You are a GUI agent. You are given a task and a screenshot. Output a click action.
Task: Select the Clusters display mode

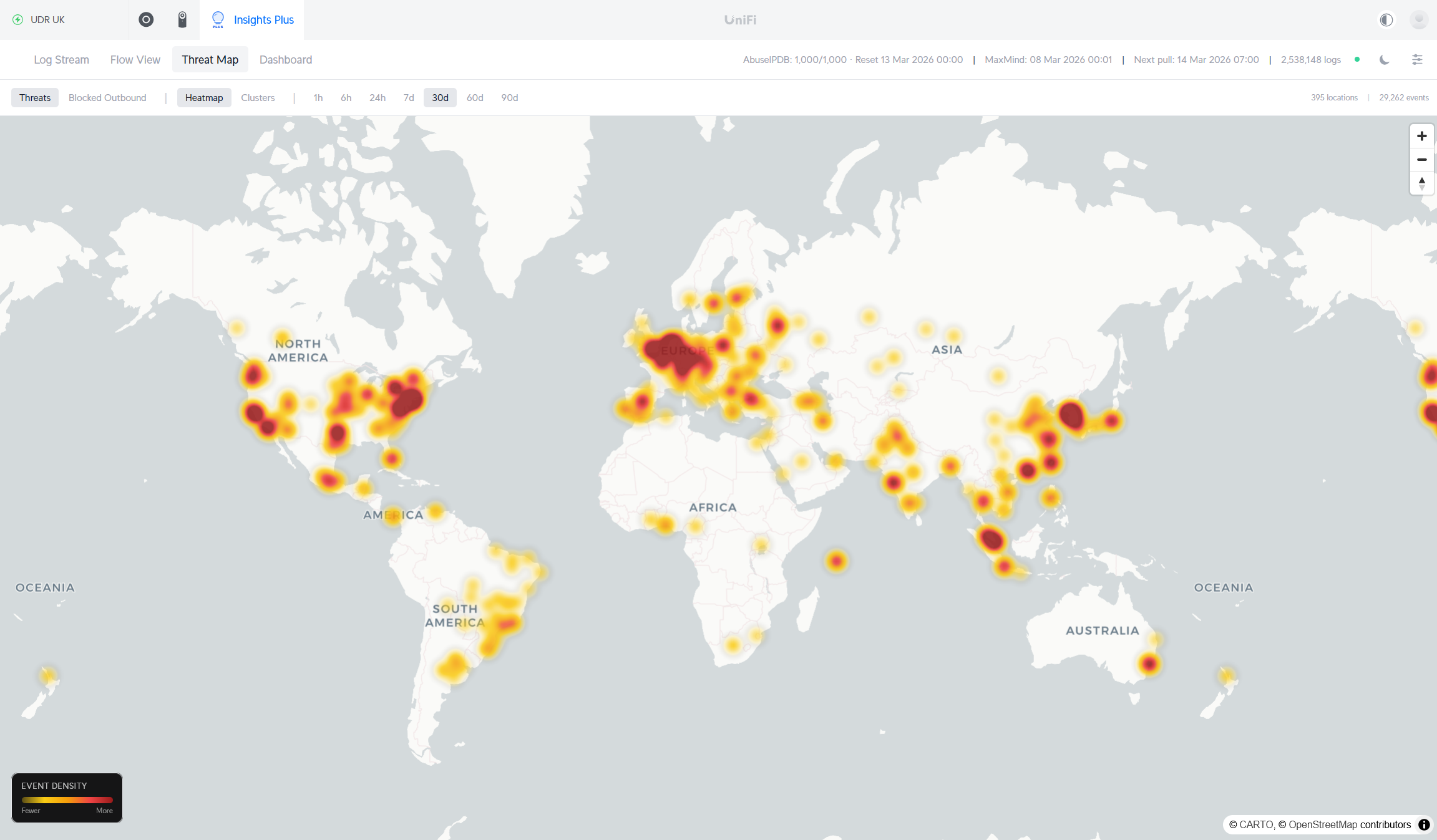pyautogui.click(x=258, y=98)
